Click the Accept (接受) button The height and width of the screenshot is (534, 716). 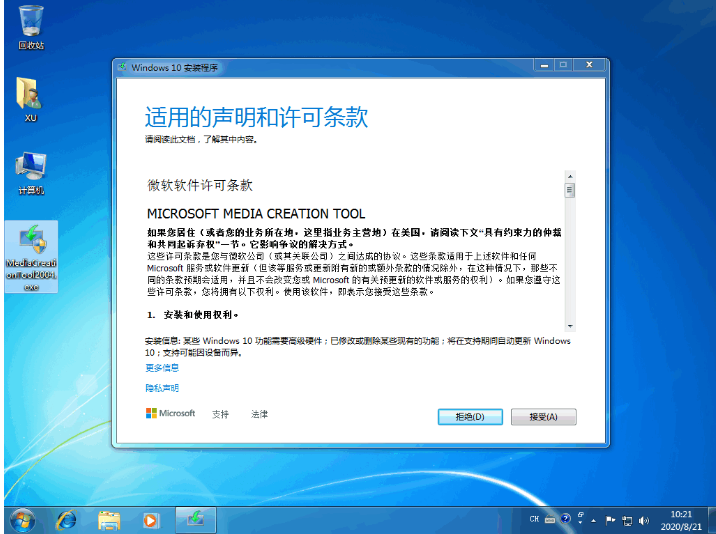543,416
